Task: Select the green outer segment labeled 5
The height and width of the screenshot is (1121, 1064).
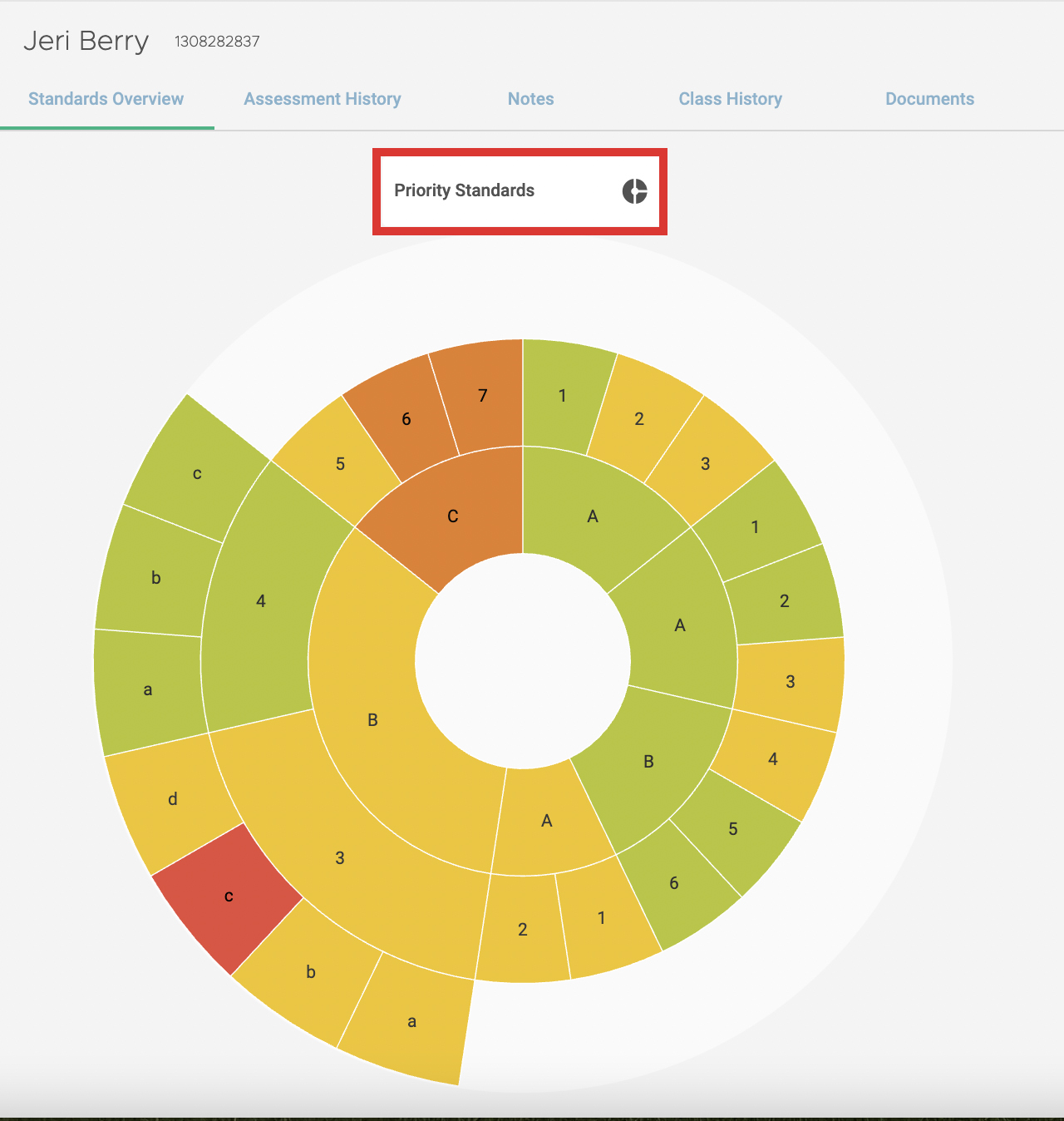Action: point(733,829)
